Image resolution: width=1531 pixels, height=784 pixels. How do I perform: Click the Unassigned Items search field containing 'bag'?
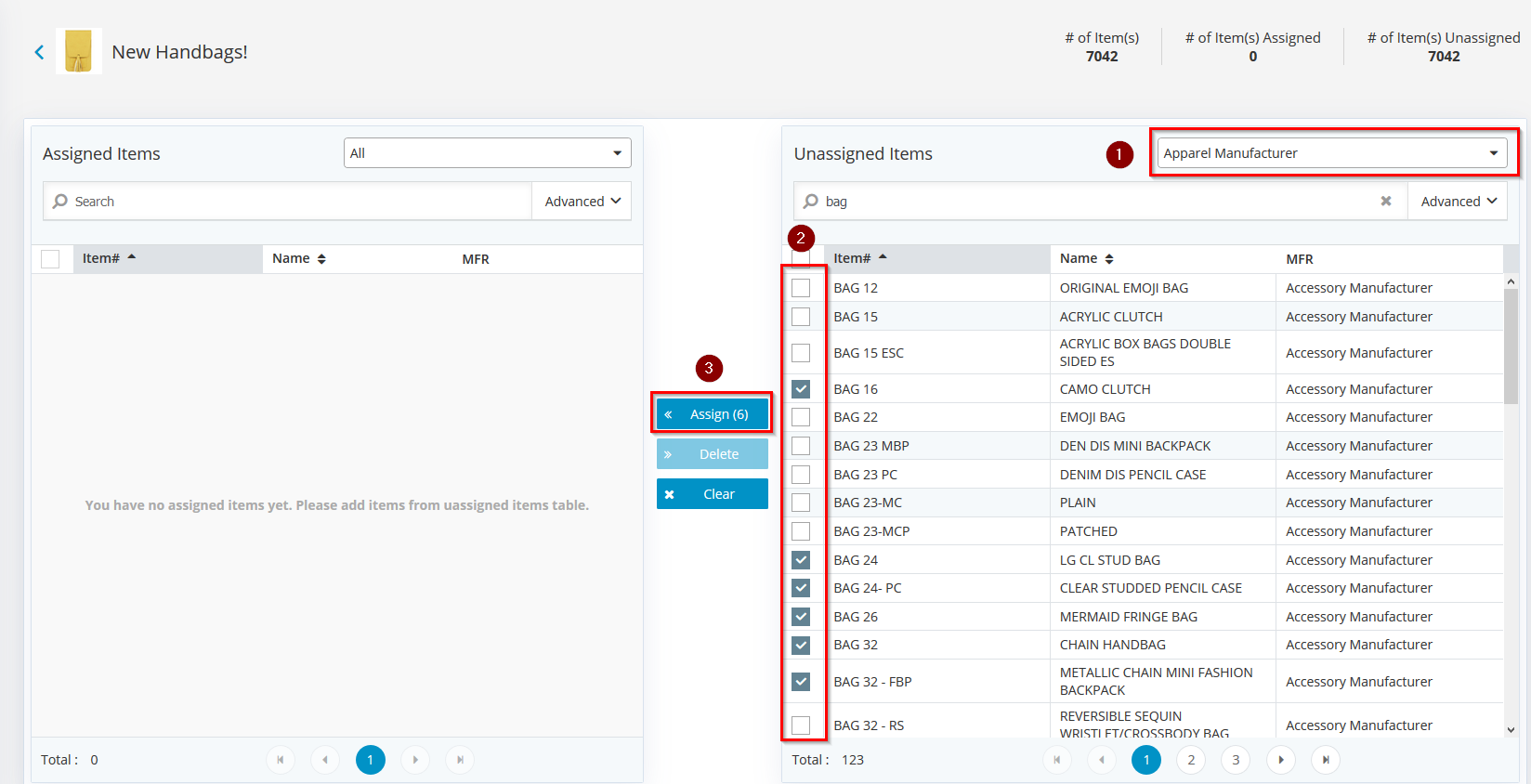(x=1101, y=201)
